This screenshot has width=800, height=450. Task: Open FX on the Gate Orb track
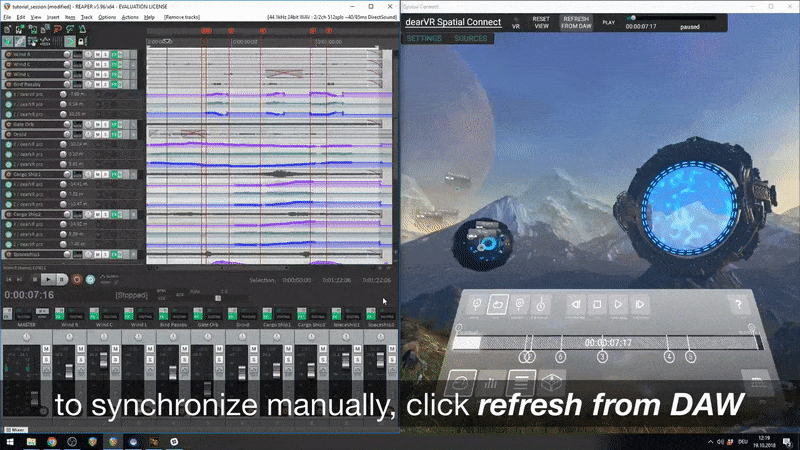pos(115,124)
